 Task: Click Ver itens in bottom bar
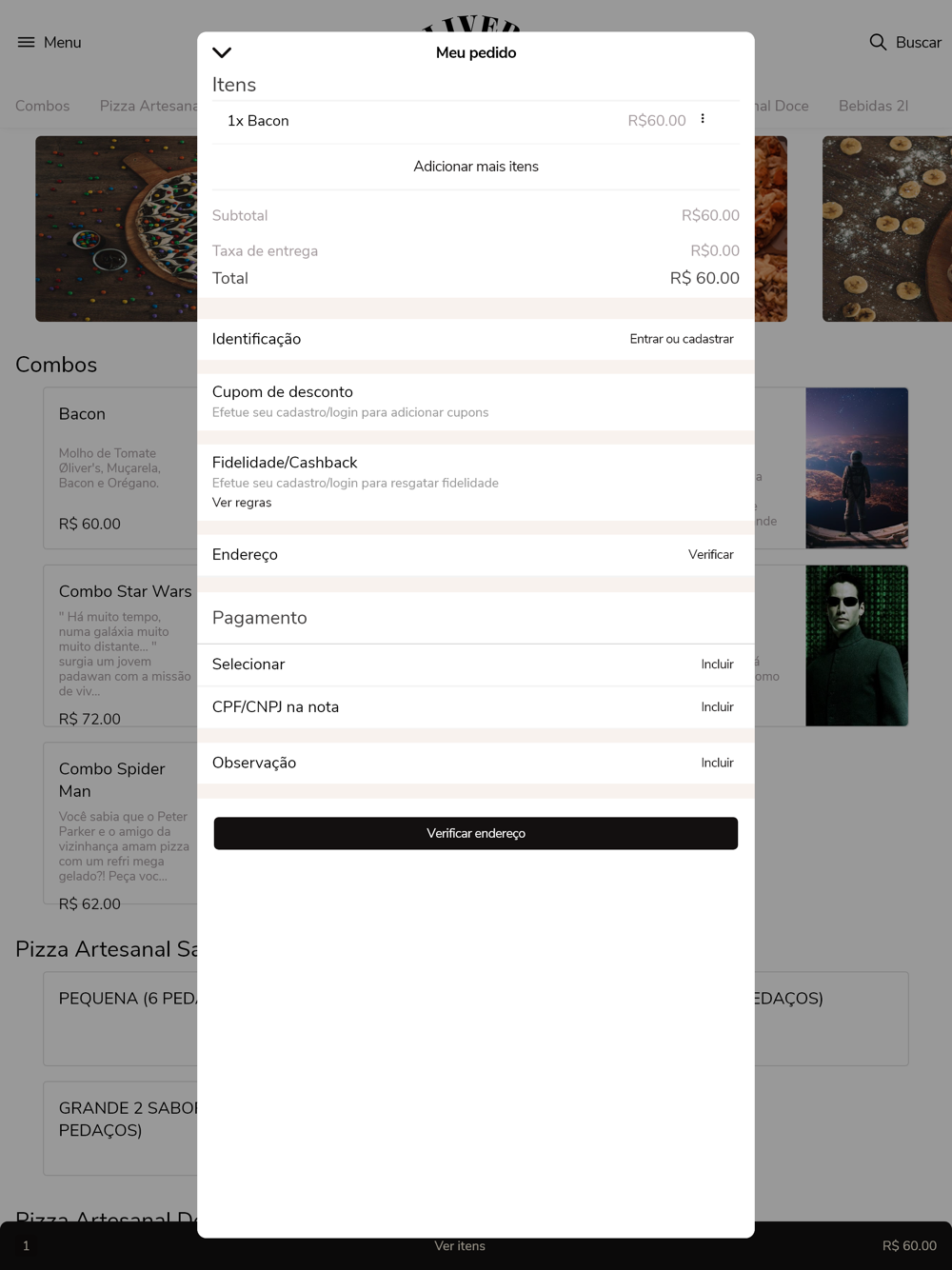(460, 1245)
